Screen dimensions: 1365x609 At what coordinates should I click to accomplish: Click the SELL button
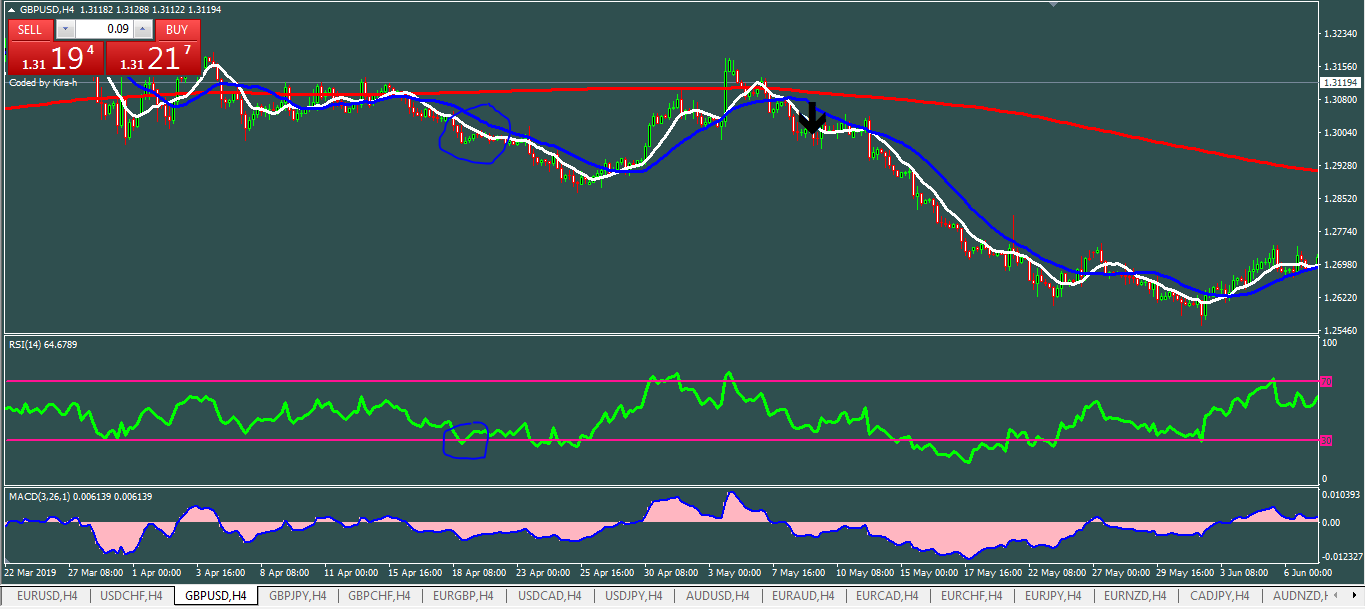(30, 30)
